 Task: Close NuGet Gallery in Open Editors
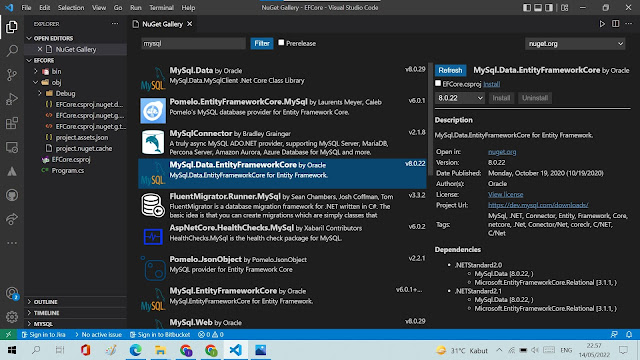40,49
